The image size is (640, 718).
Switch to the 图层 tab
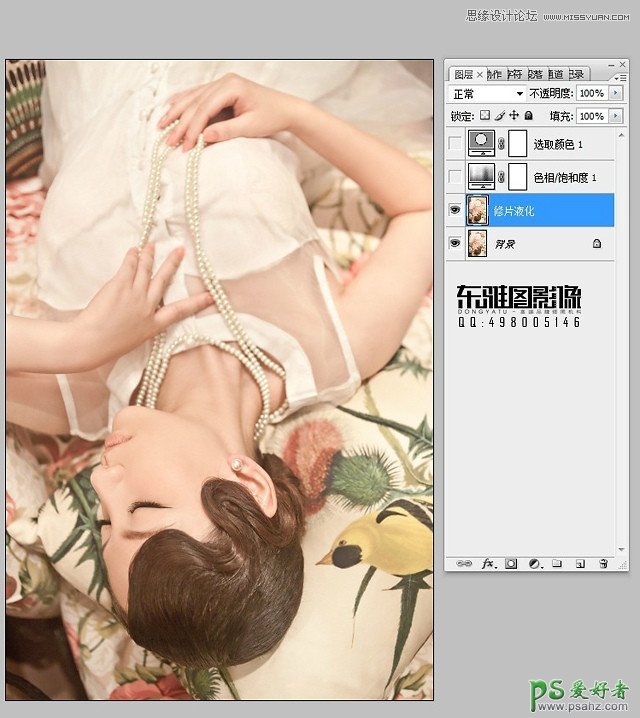point(464,74)
